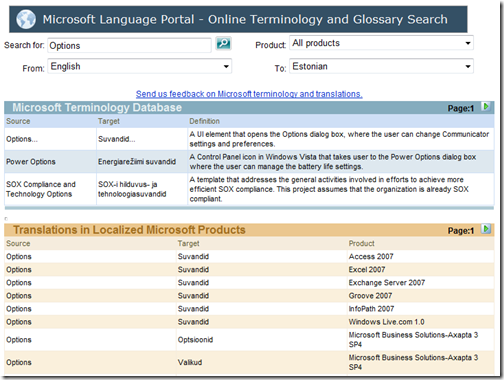Select the 'Power Options' source cell
This screenshot has height=380, width=504.
point(50,162)
